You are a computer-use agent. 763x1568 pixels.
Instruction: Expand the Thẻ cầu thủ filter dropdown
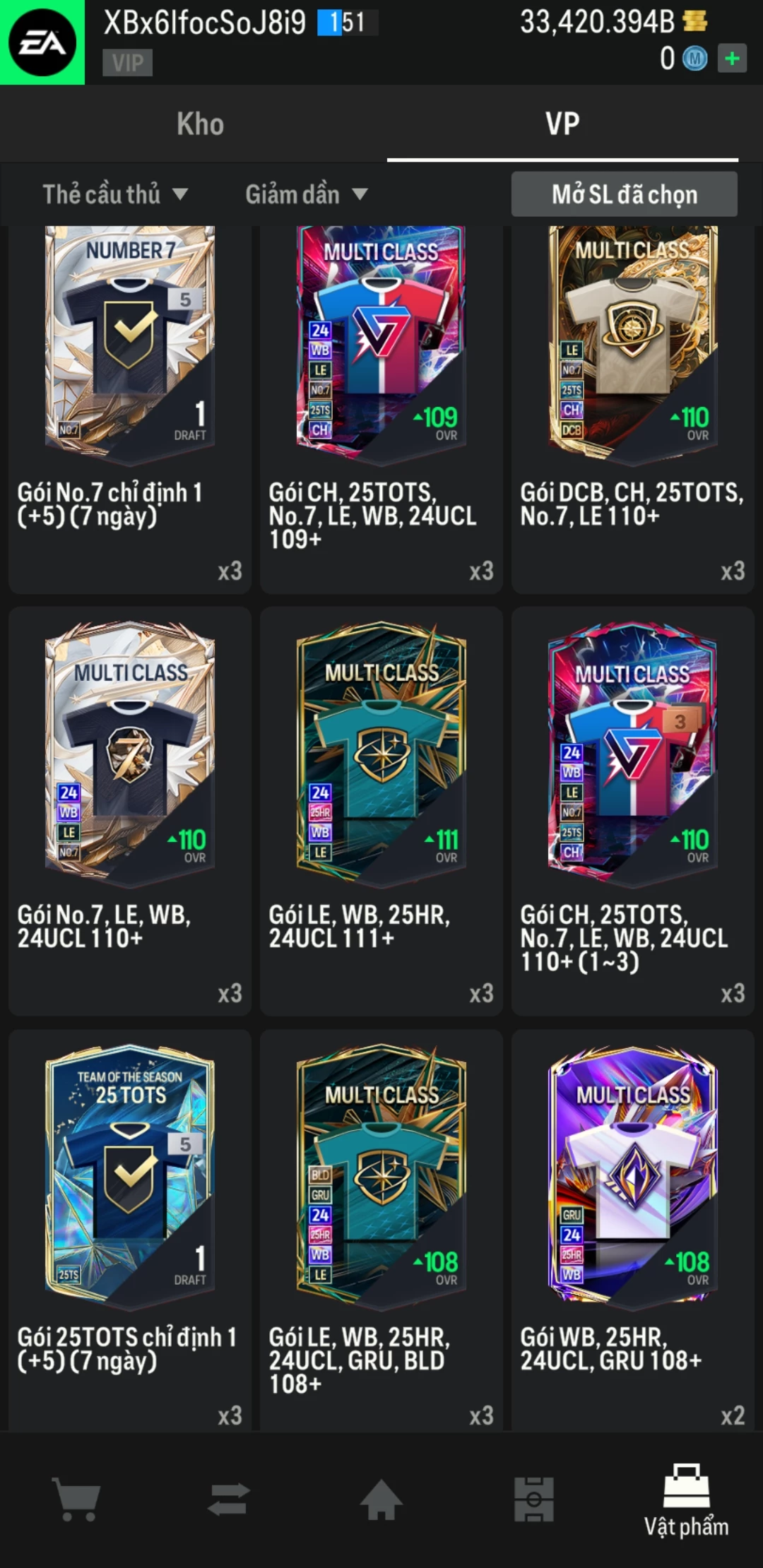click(115, 194)
